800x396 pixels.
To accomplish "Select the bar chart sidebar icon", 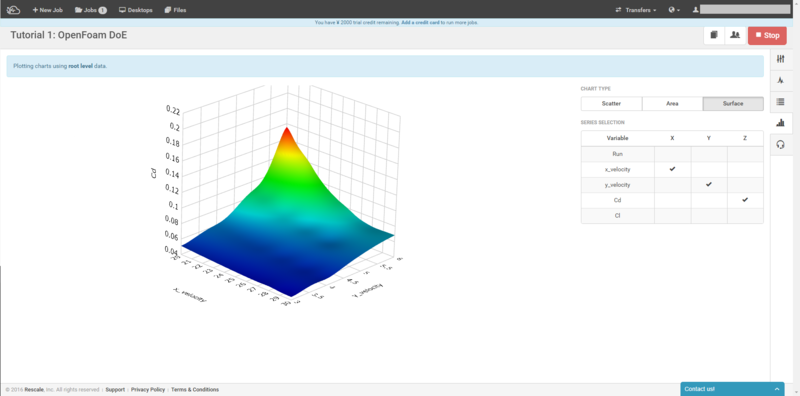I will tap(780, 122).
